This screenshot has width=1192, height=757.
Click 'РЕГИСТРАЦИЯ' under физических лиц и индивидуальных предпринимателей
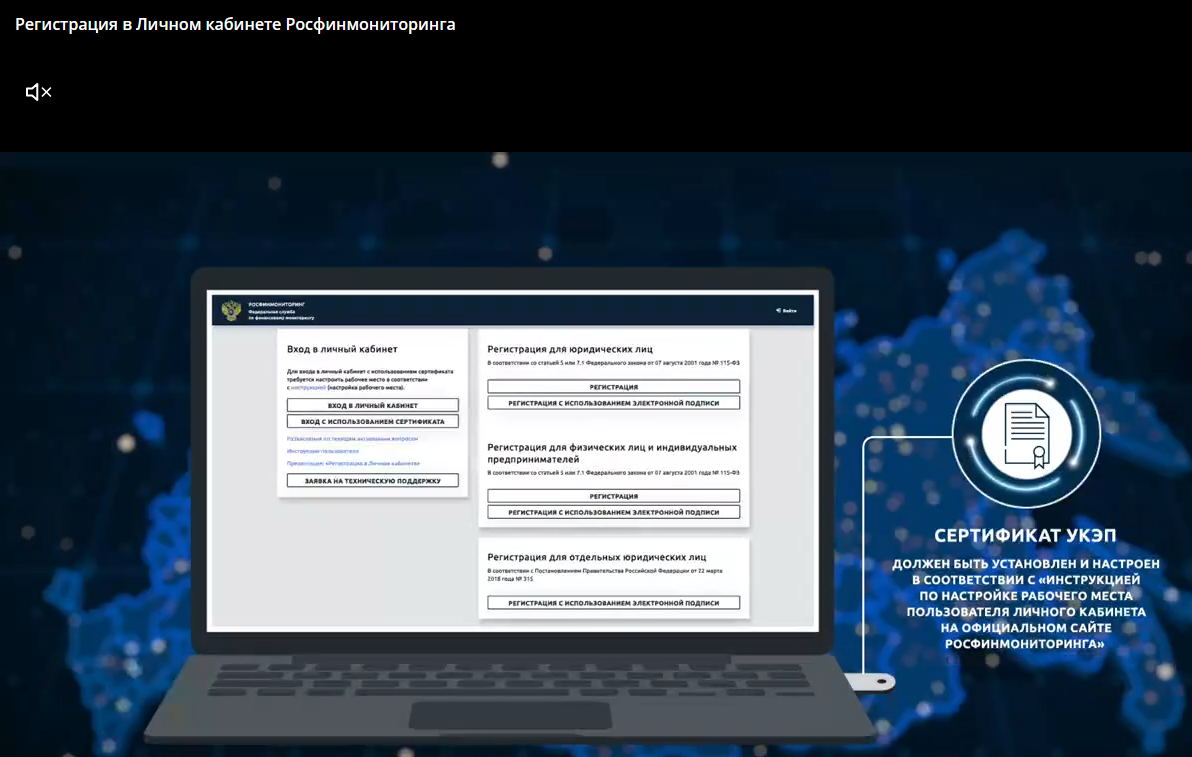click(x=613, y=496)
